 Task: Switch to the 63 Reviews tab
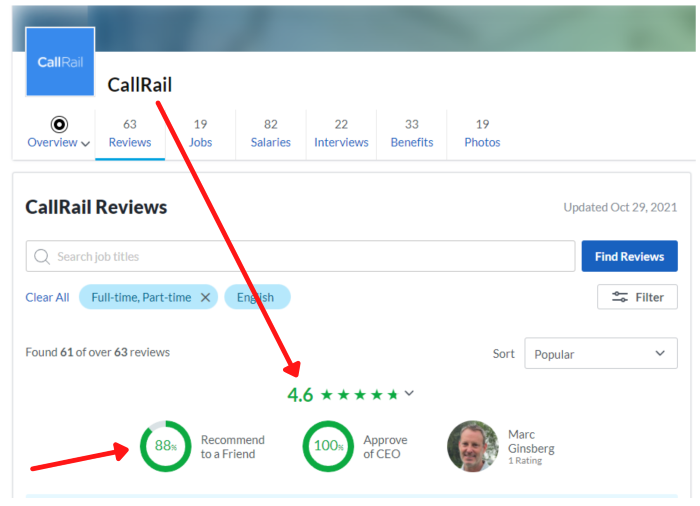[130, 134]
